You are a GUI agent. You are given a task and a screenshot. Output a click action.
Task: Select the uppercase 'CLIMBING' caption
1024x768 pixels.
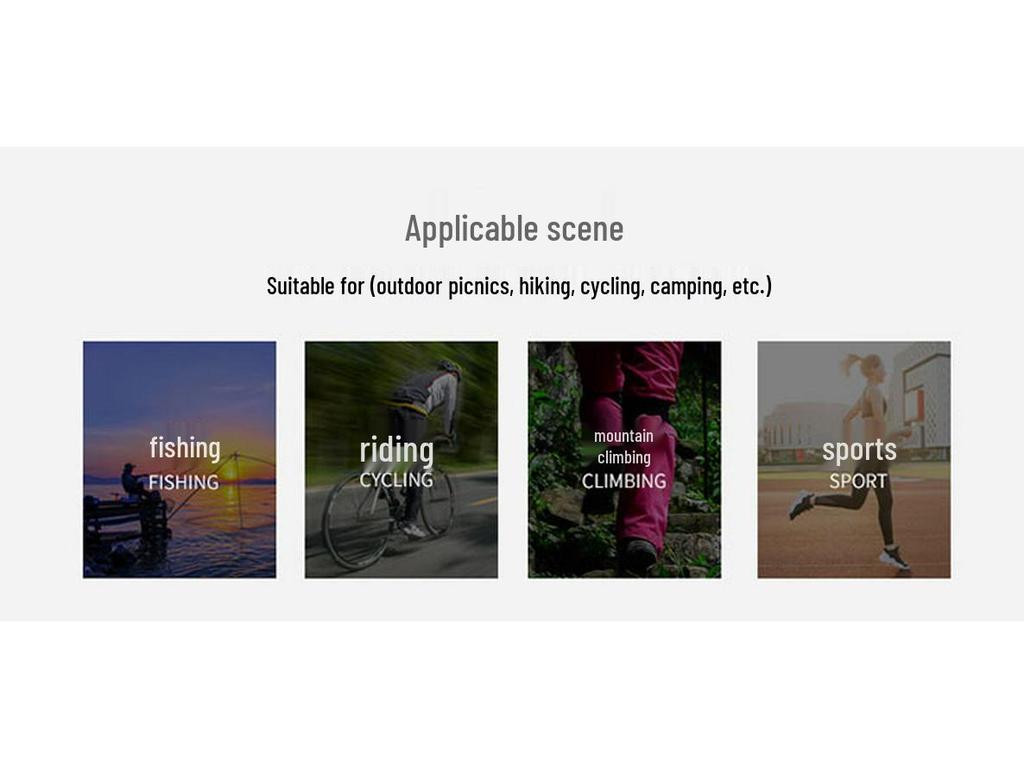click(624, 481)
